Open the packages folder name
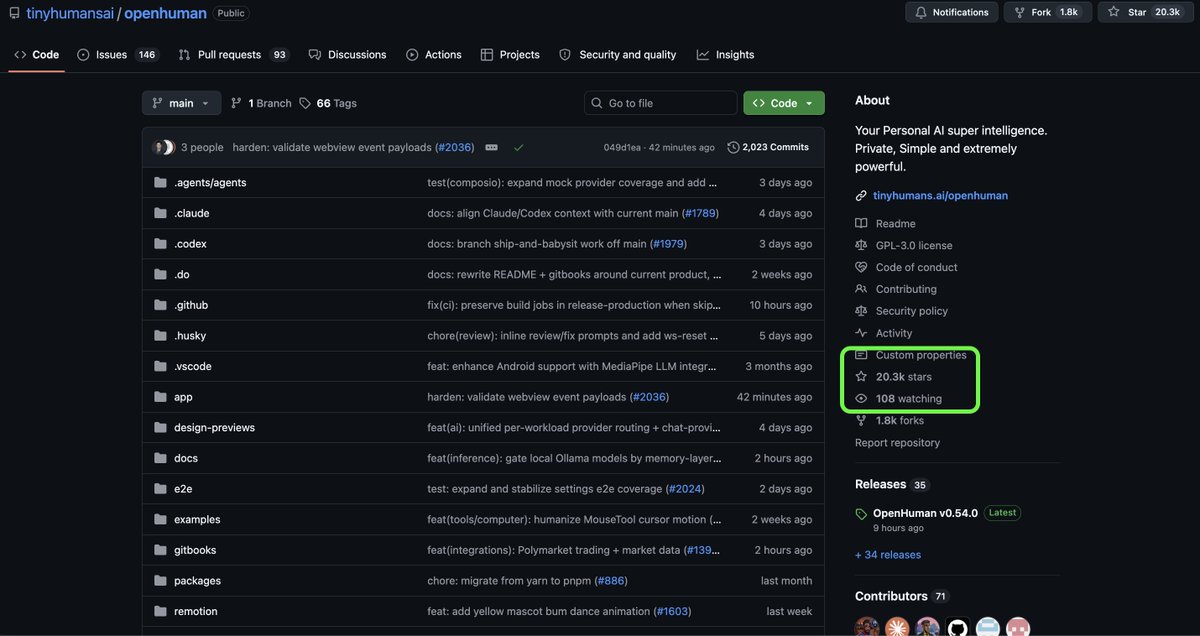 pos(197,581)
